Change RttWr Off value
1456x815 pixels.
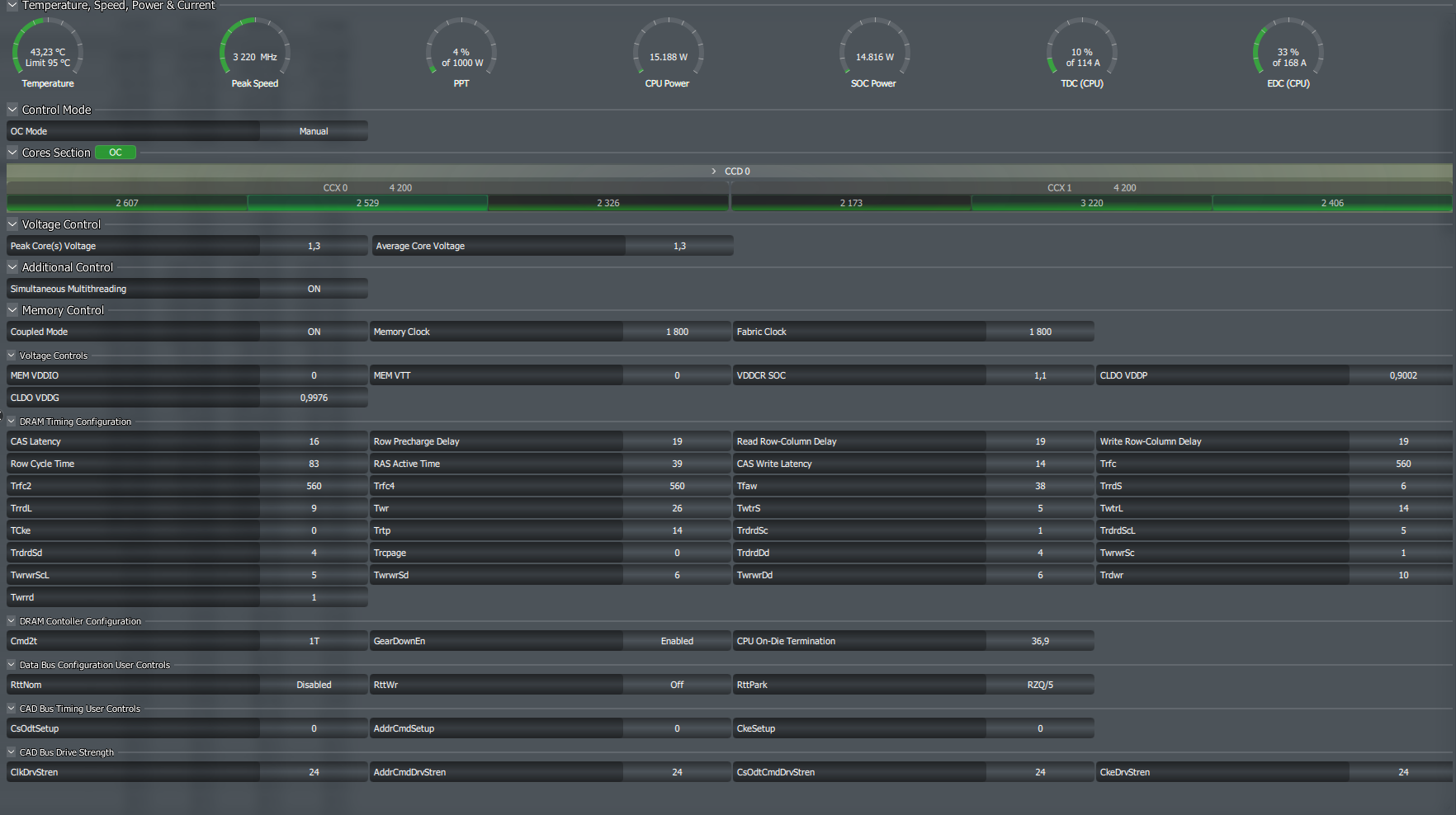[x=677, y=685]
